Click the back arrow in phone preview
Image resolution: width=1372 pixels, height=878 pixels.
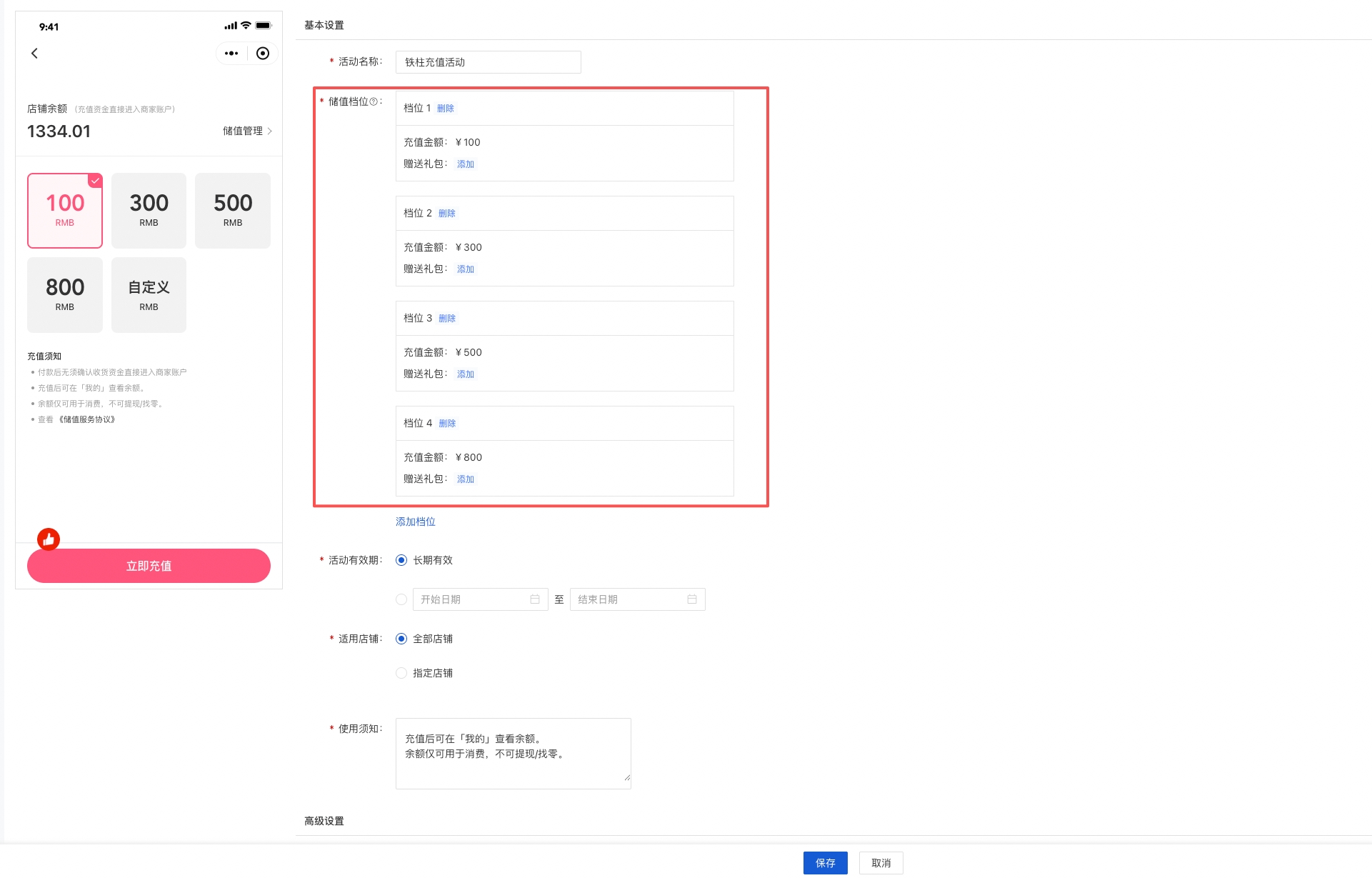tap(34, 54)
